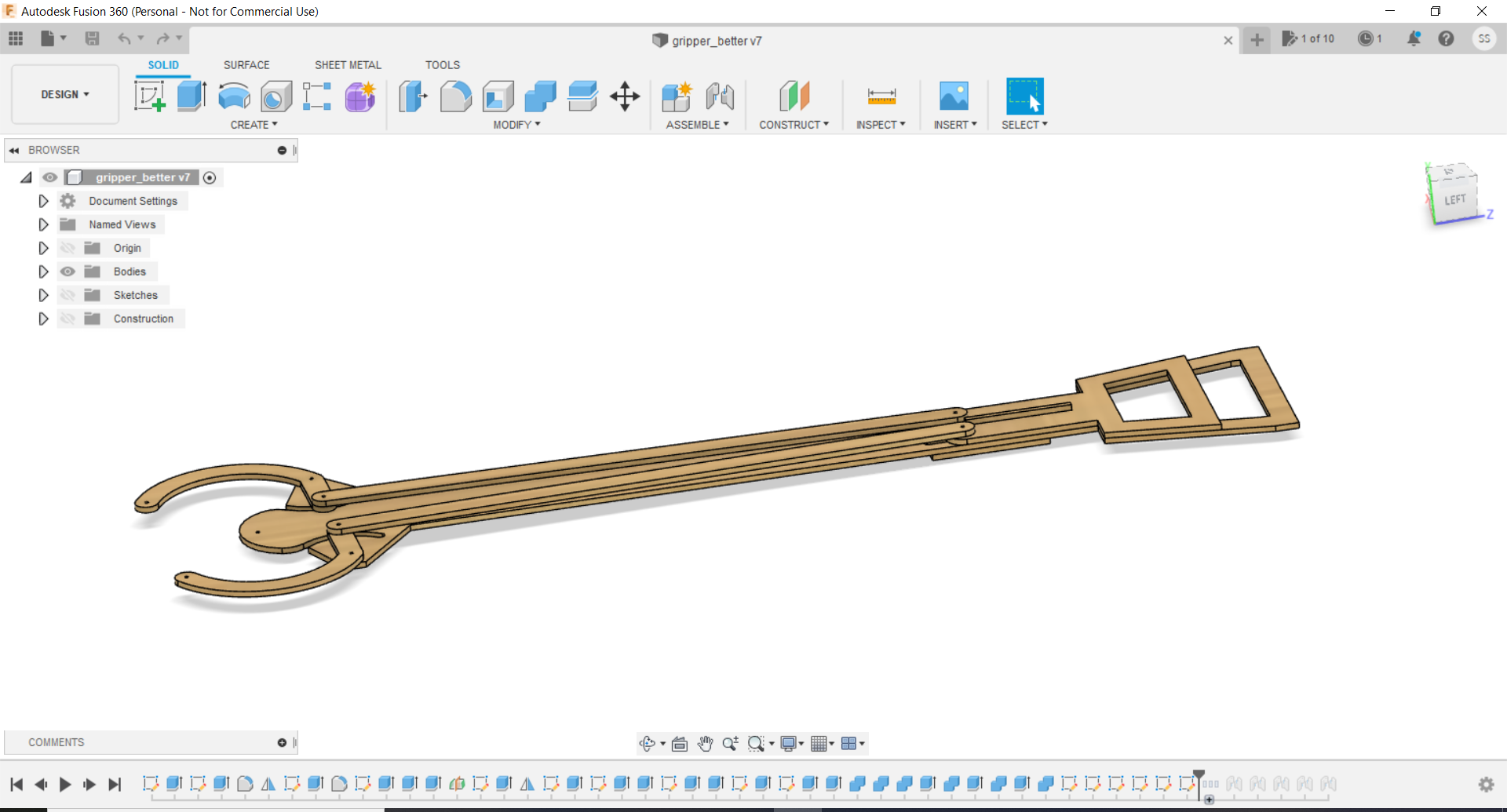Expand the Named Views node
Screen dimensions: 1507x812
(43, 224)
